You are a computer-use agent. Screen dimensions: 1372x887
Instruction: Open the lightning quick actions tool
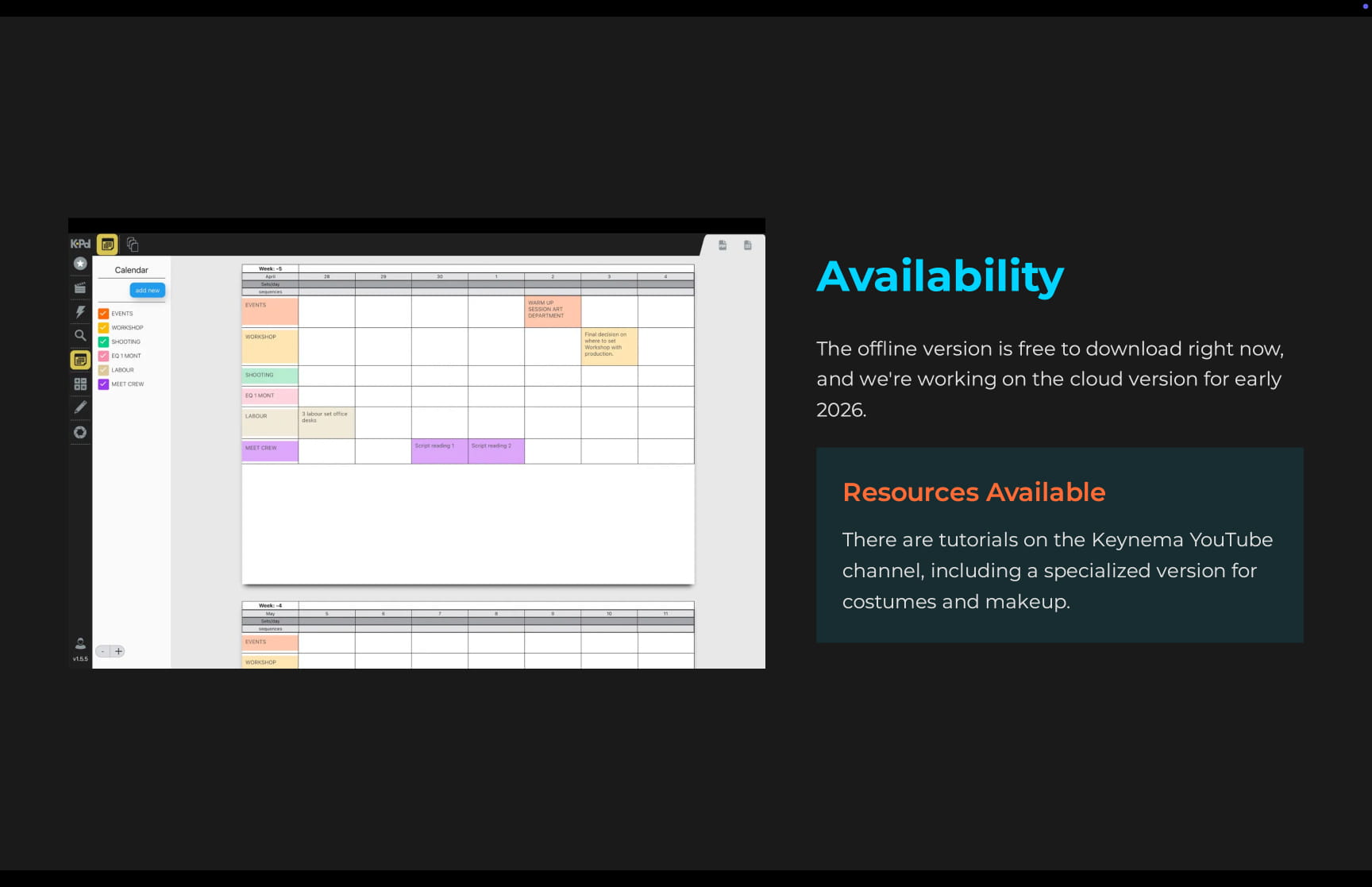pos(79,312)
